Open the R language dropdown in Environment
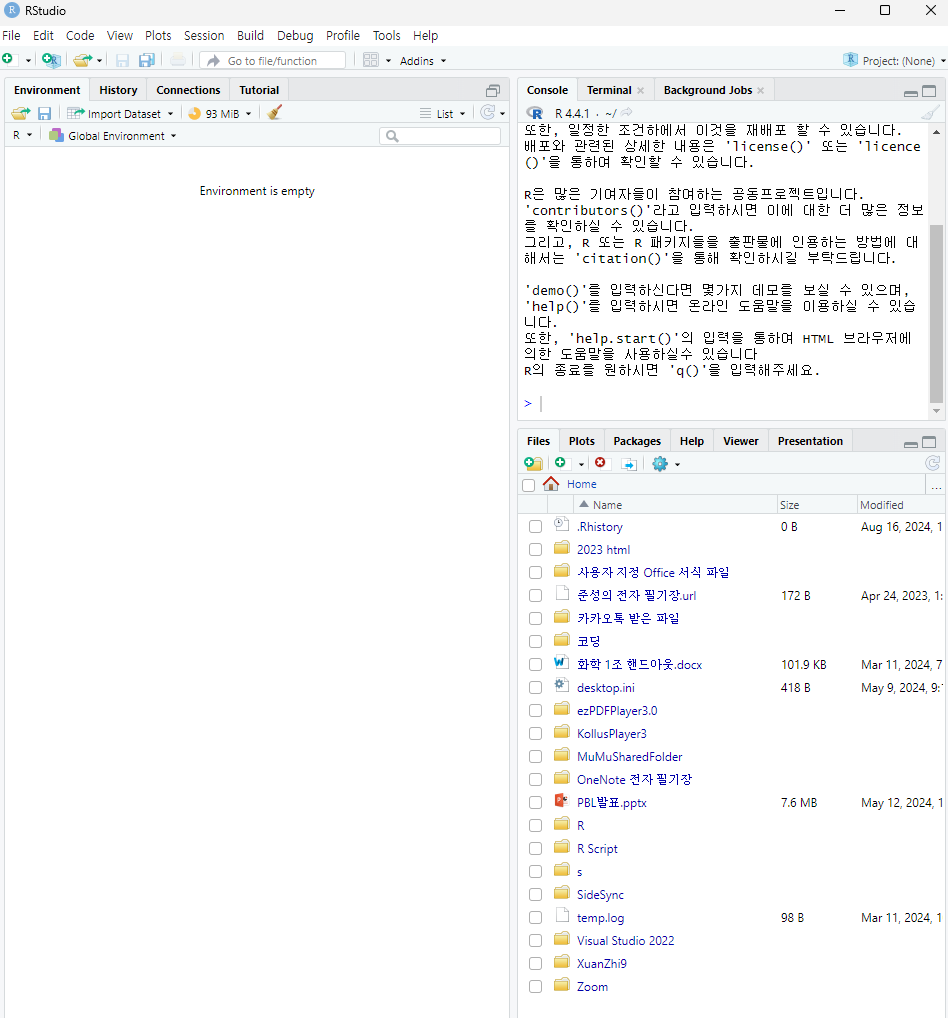This screenshot has width=948, height=1018. coord(22,135)
